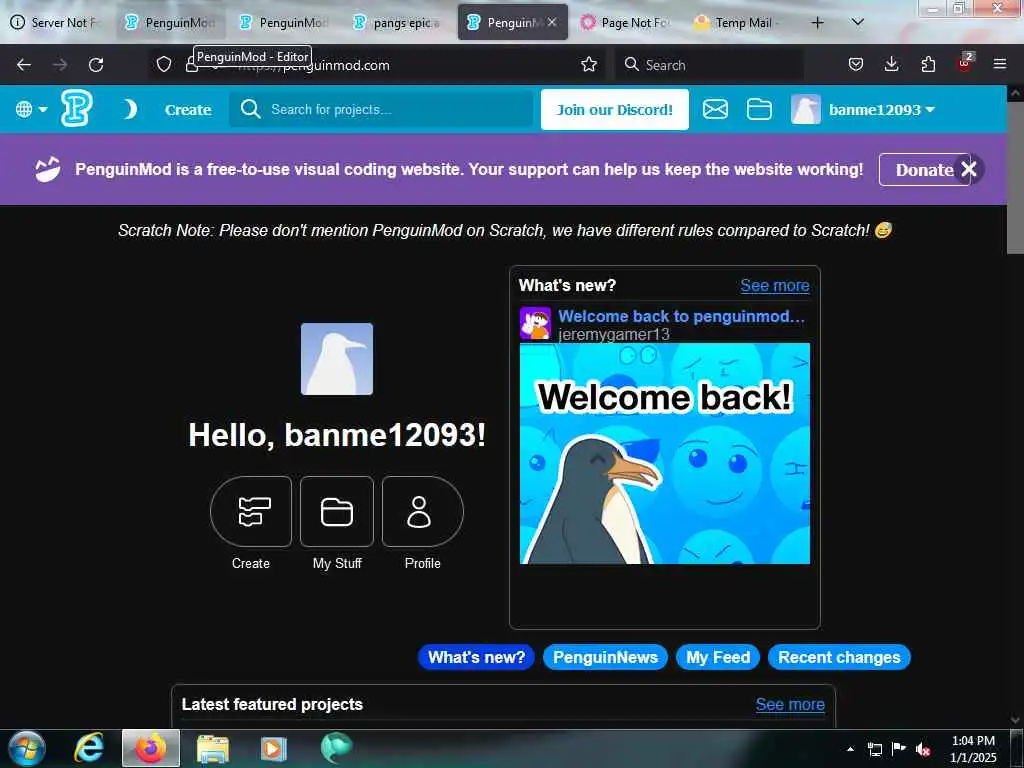Open the My Stuff folder icon in navbar
Image resolution: width=1024 pixels, height=768 pixels.
tap(759, 109)
